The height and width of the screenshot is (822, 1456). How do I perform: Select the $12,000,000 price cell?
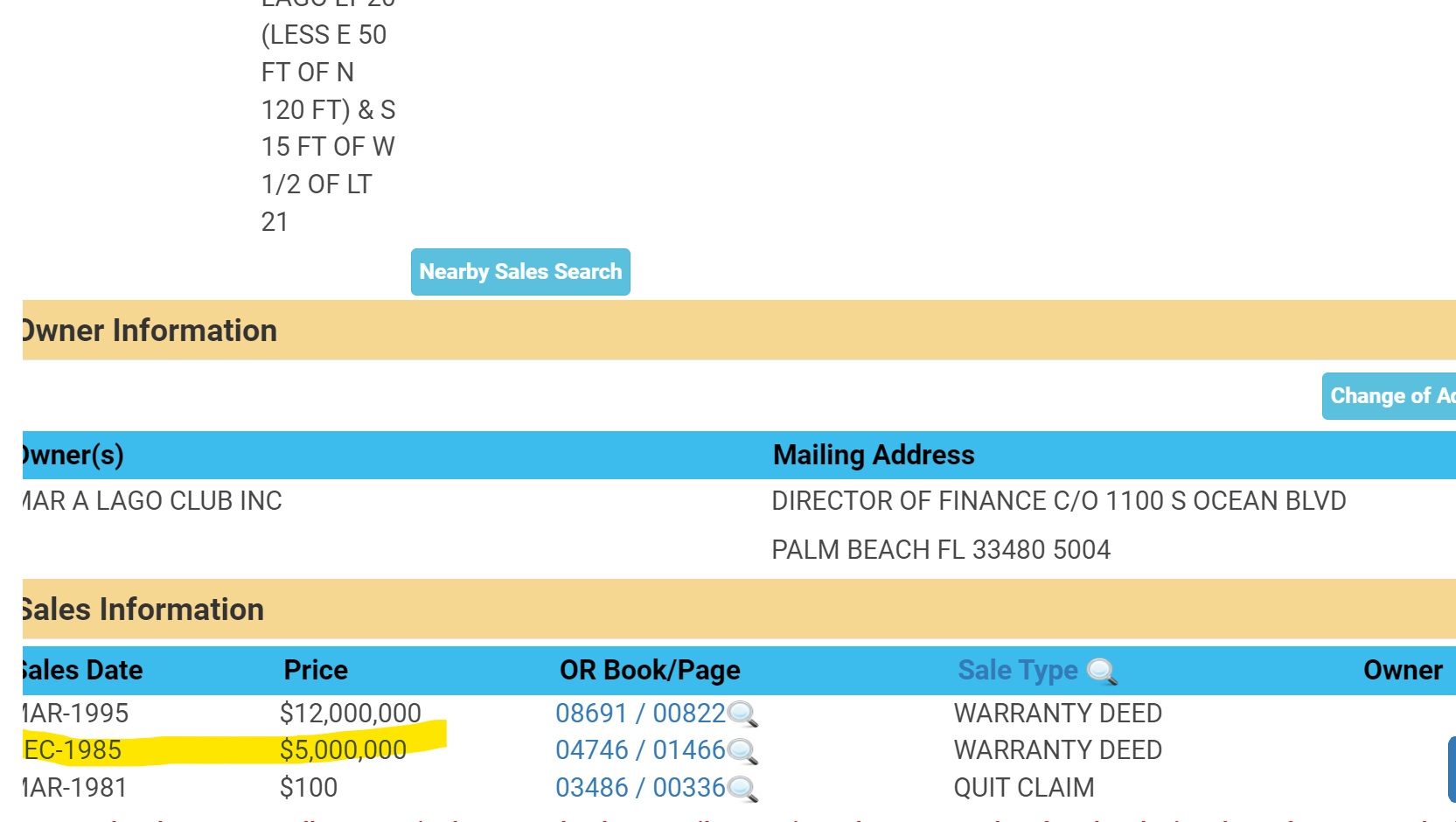(x=350, y=714)
